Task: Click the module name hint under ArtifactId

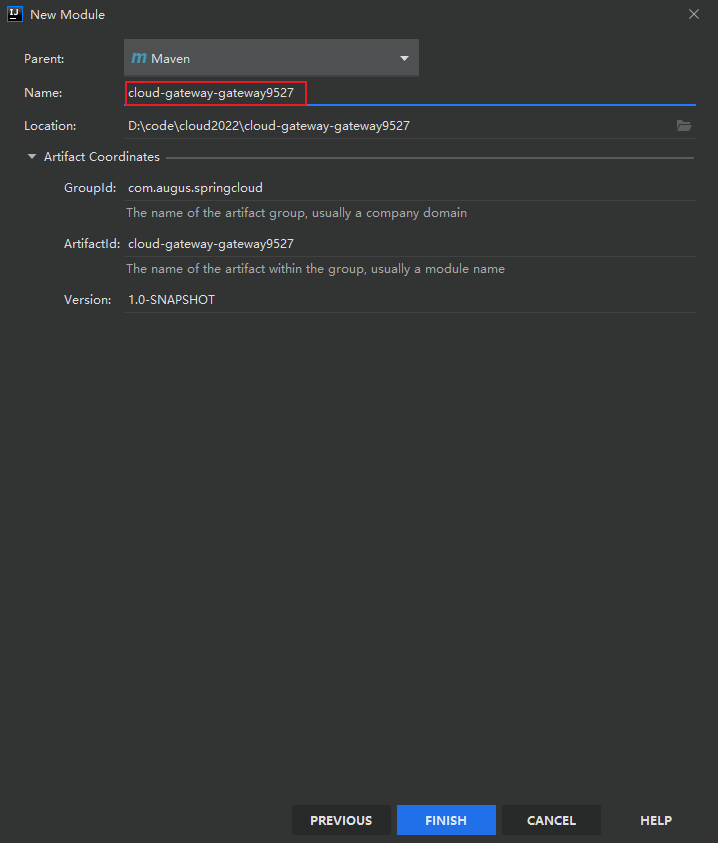Action: (x=315, y=269)
